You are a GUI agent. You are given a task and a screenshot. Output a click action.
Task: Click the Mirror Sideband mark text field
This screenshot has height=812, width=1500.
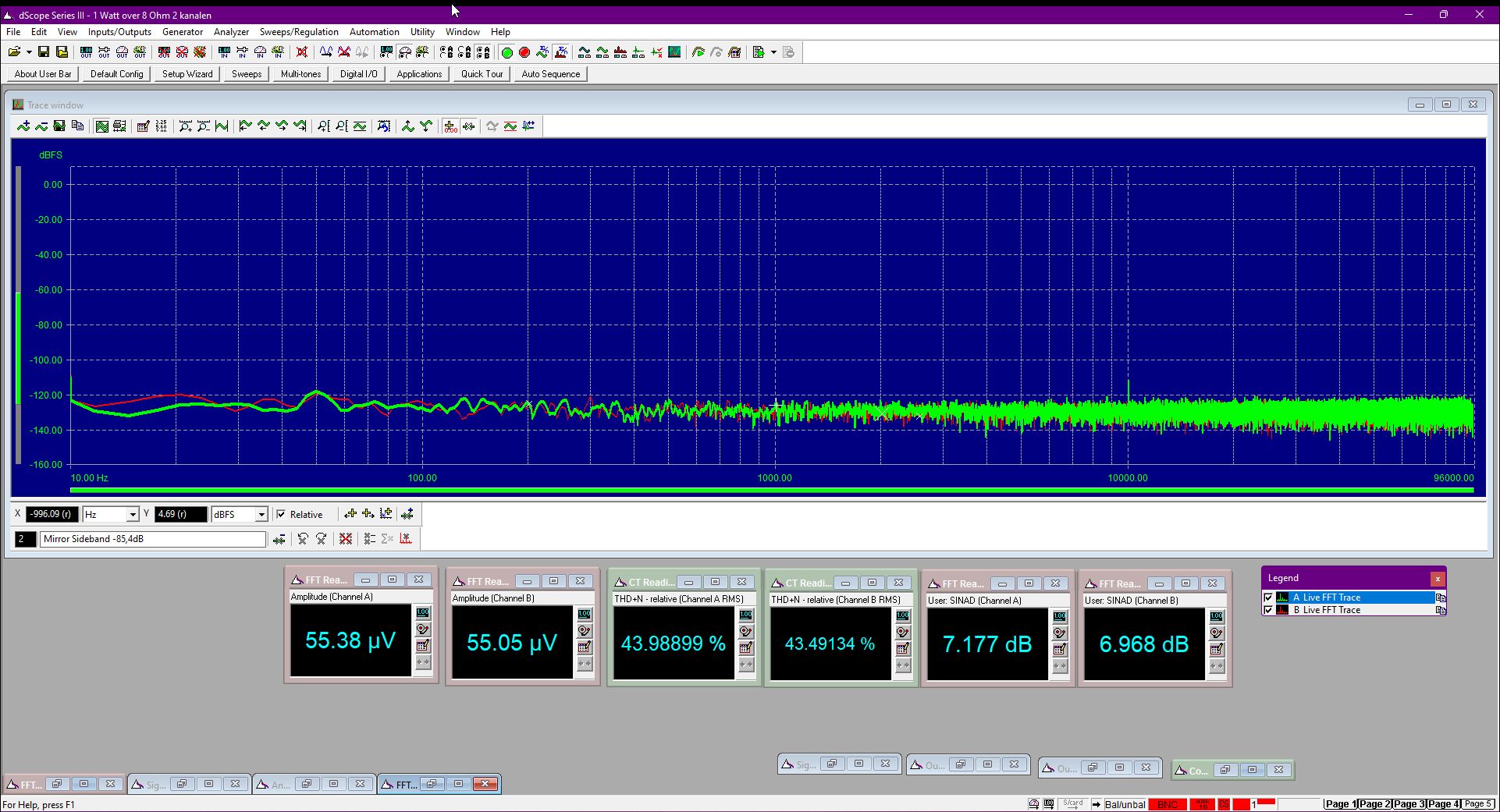(x=153, y=539)
